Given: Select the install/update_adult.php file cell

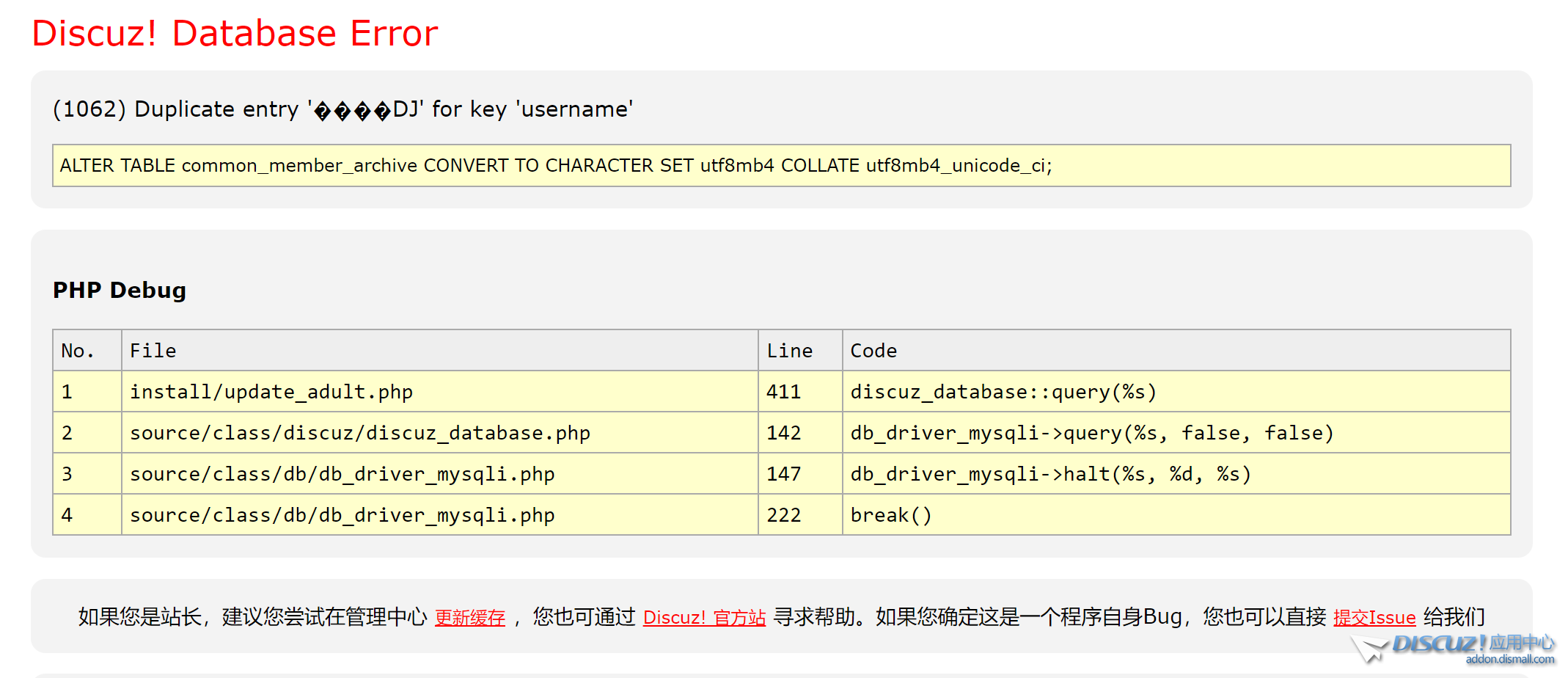Looking at the screenshot, I should (271, 392).
